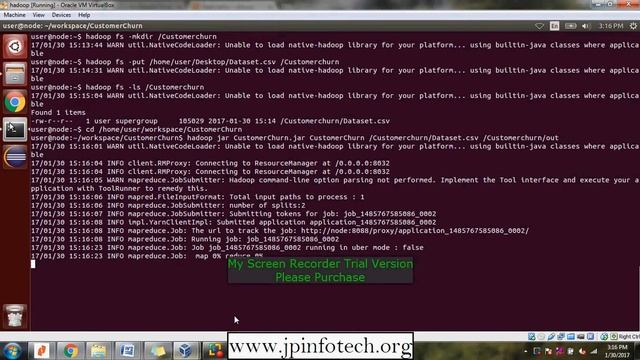The image size is (640, 360).
Task: Click the hadoop fs -ls /Customerchurn command
Action: pyautogui.click(x=145, y=87)
